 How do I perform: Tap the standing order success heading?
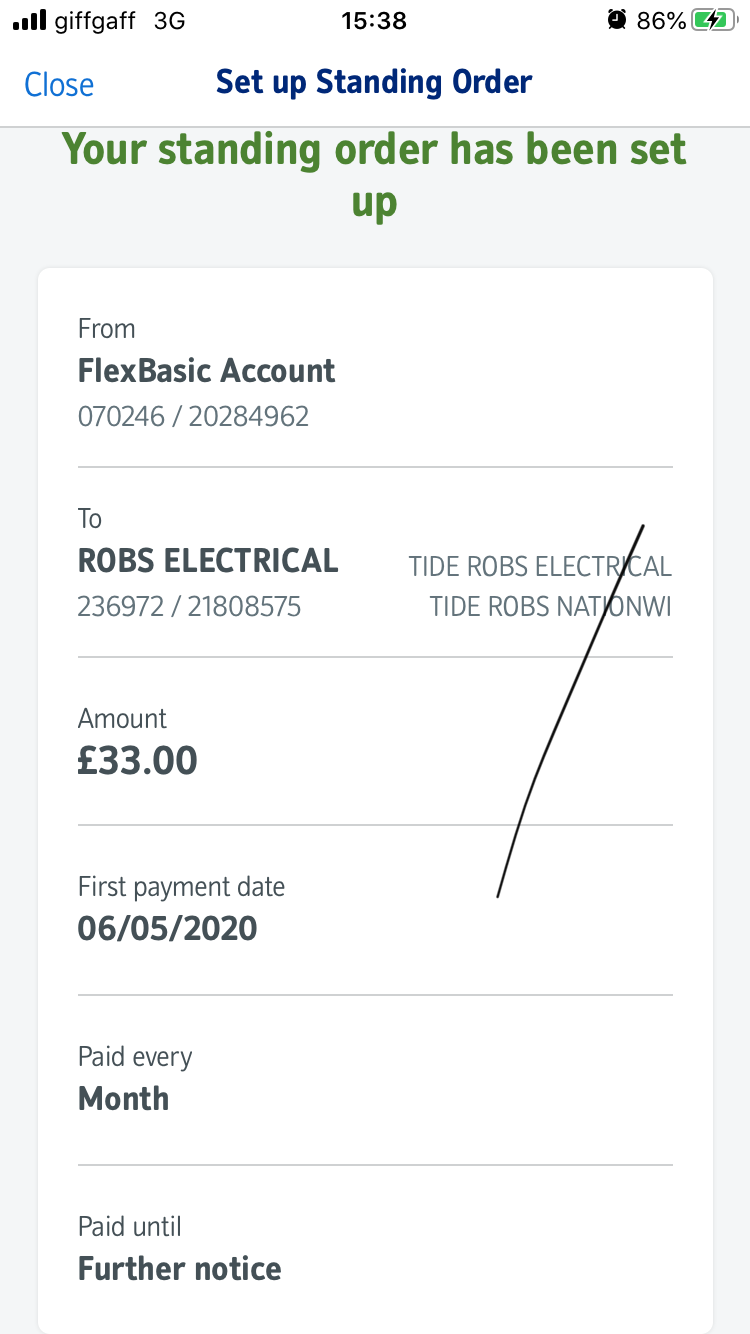point(374,175)
